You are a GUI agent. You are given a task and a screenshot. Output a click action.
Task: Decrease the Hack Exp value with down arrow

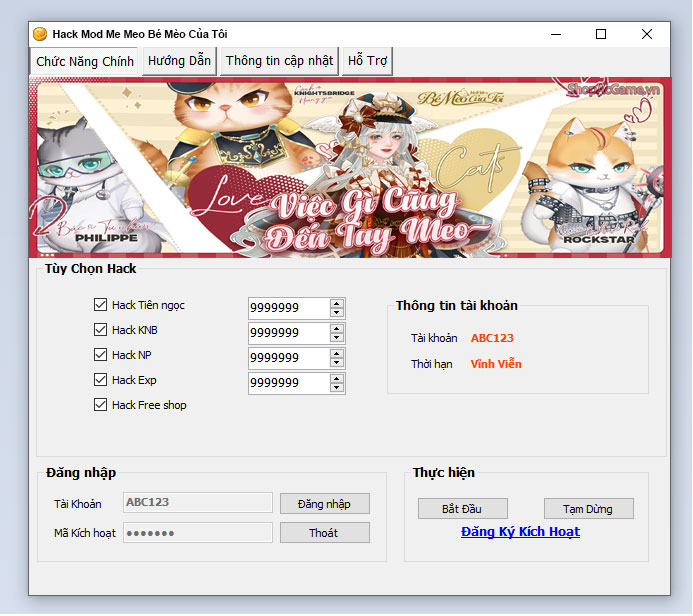point(337,388)
